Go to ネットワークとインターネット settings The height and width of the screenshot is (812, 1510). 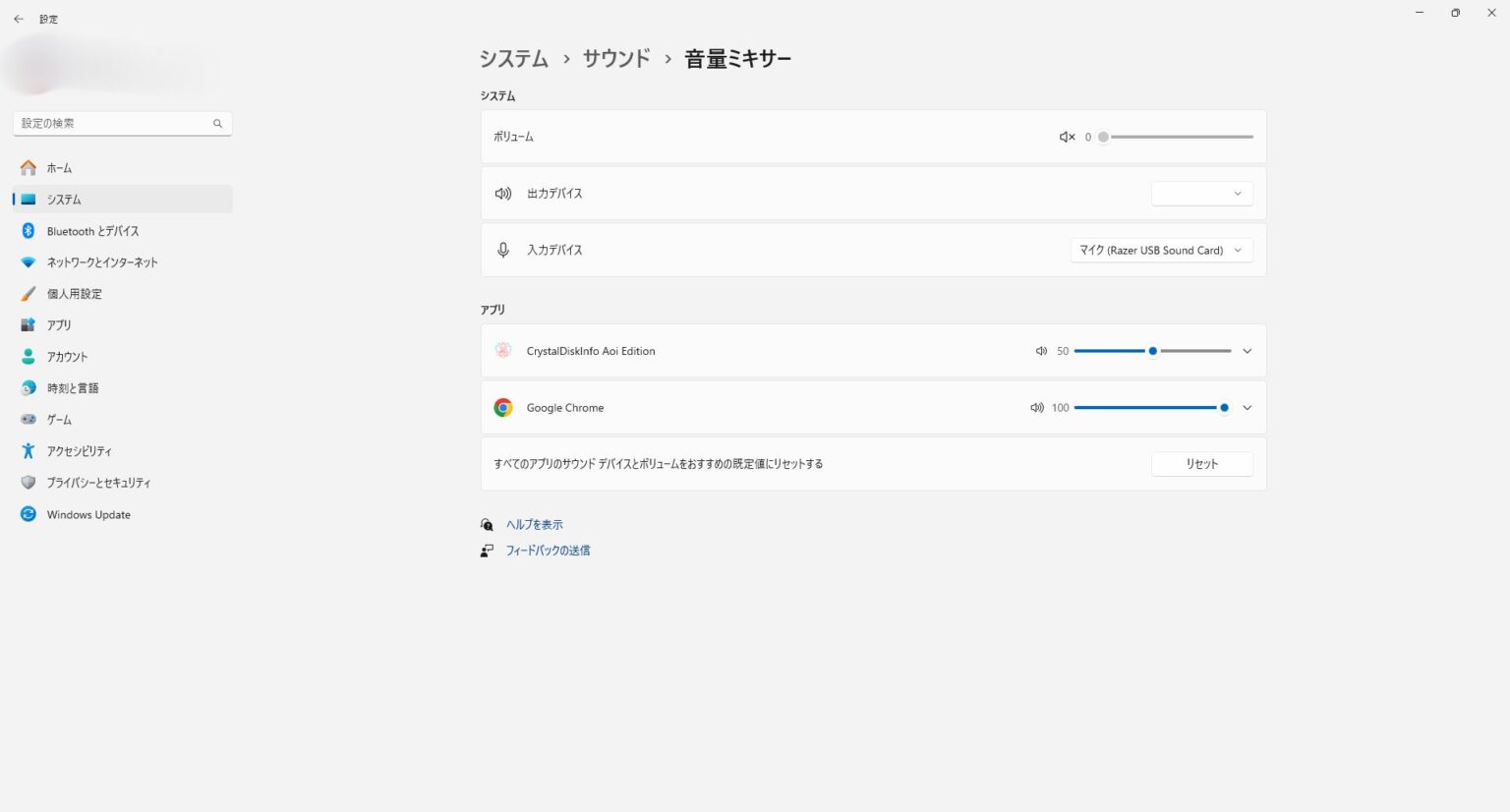102,262
